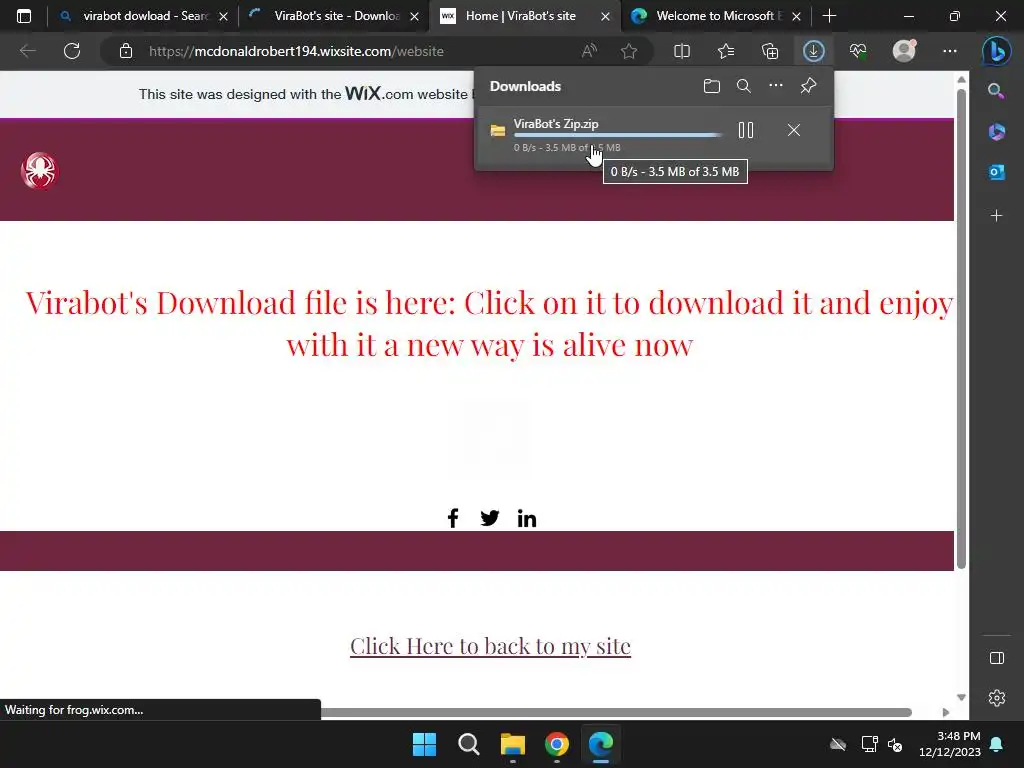Click the horizontal page scrollbar
Viewport: 1024px width, 768px height.
click(x=616, y=712)
